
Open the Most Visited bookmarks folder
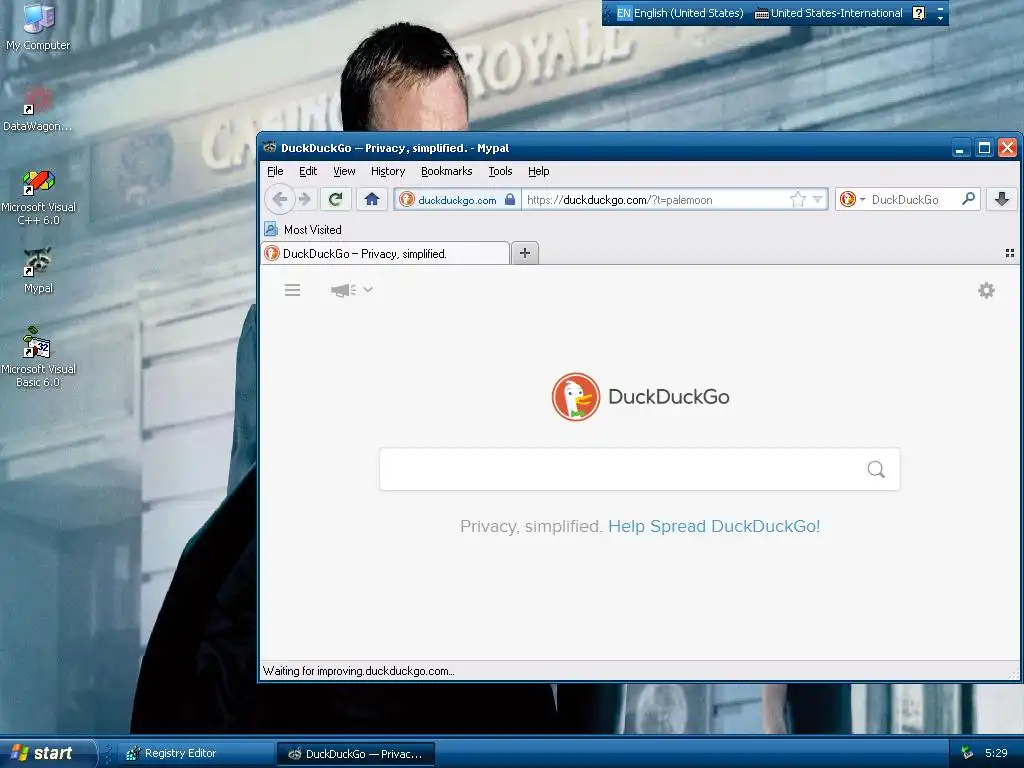coord(303,229)
